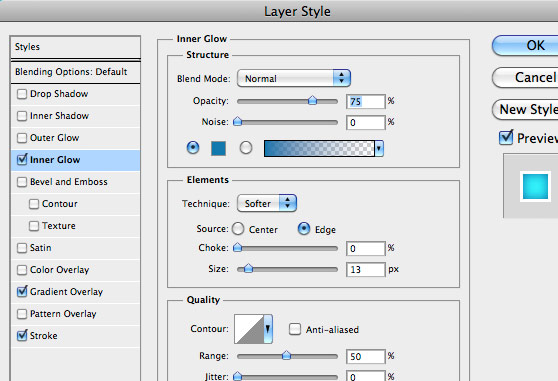This screenshot has height=381, width=558.
Task: Open the Contour picker dropdown arrow
Action: (x=268, y=329)
